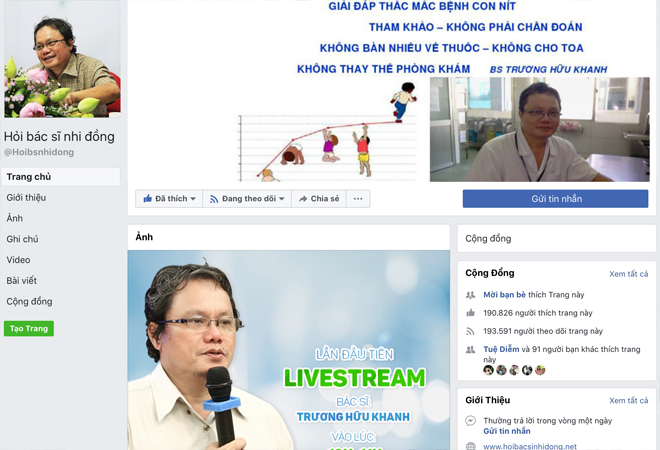Click the Ảnh section header
660x450 pixels.
pos(144,237)
